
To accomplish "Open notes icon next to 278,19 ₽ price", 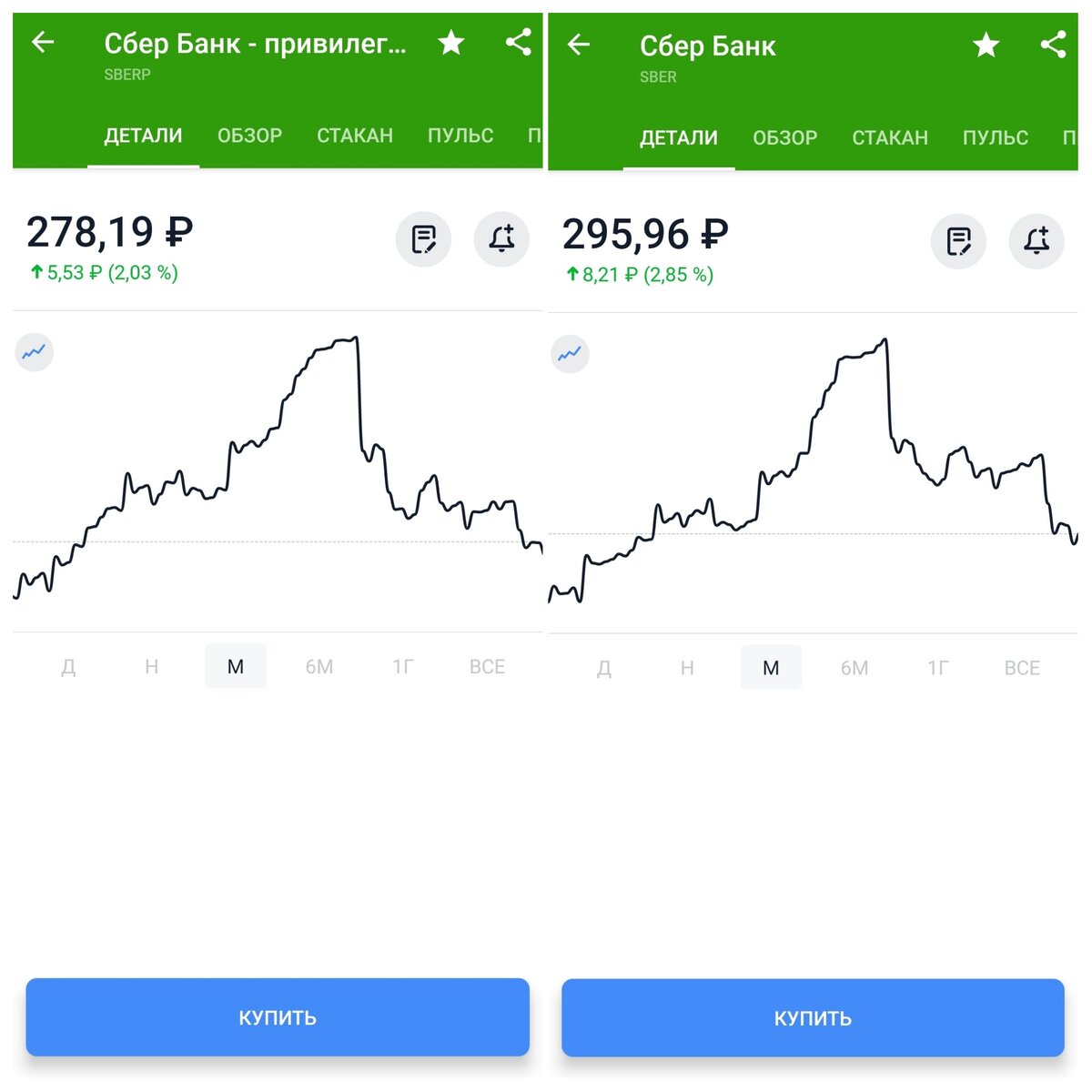I will (423, 239).
